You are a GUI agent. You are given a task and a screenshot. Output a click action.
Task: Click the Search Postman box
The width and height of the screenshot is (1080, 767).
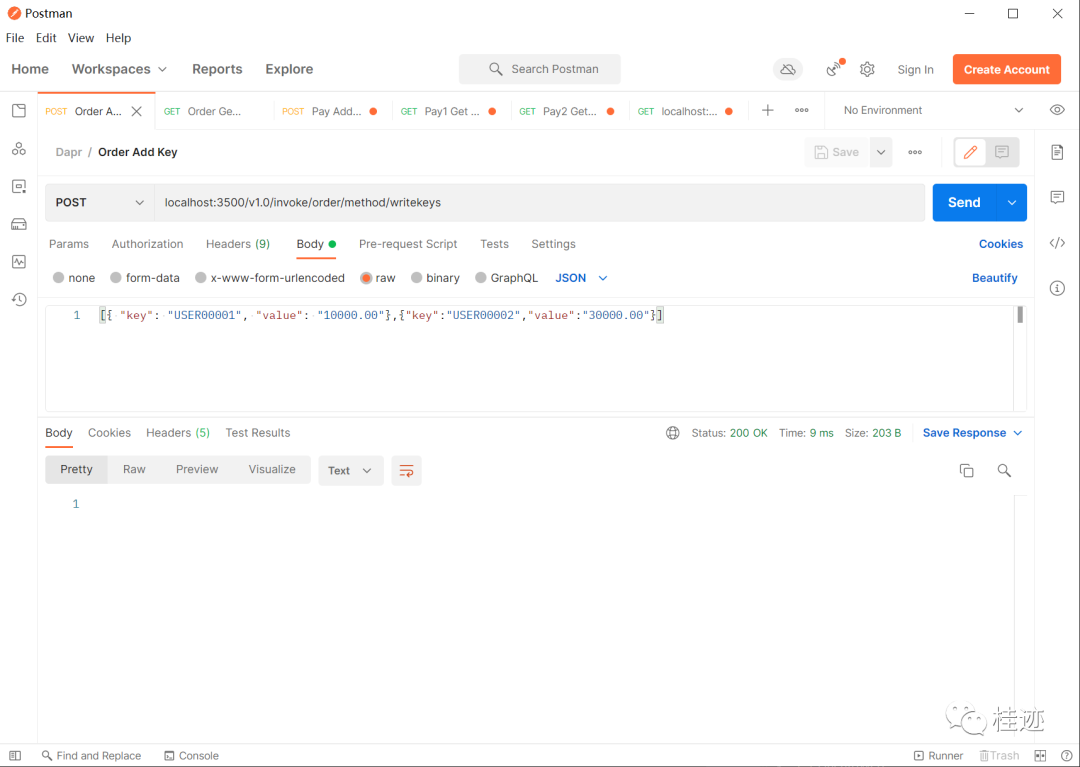click(x=539, y=70)
